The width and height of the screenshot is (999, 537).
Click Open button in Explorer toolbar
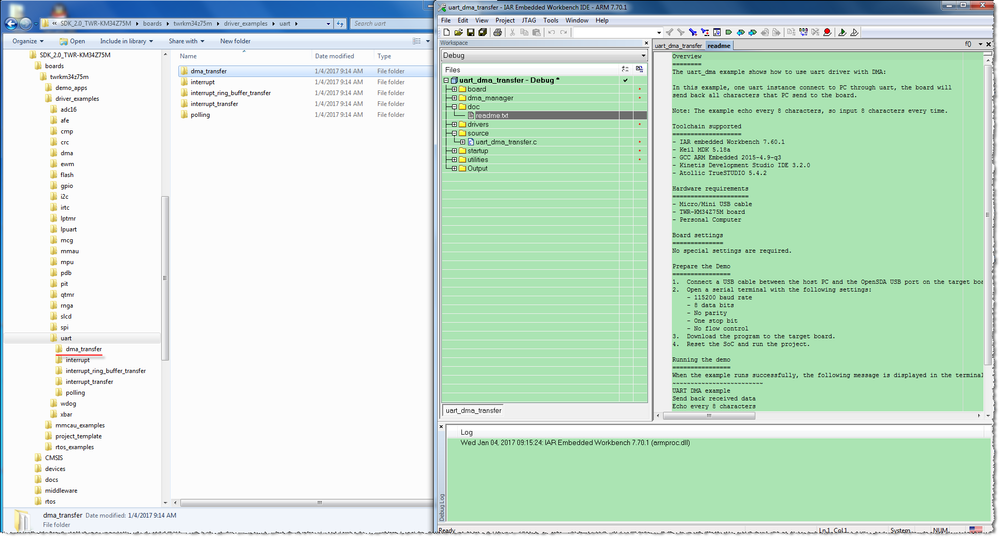pyautogui.click(x=73, y=41)
